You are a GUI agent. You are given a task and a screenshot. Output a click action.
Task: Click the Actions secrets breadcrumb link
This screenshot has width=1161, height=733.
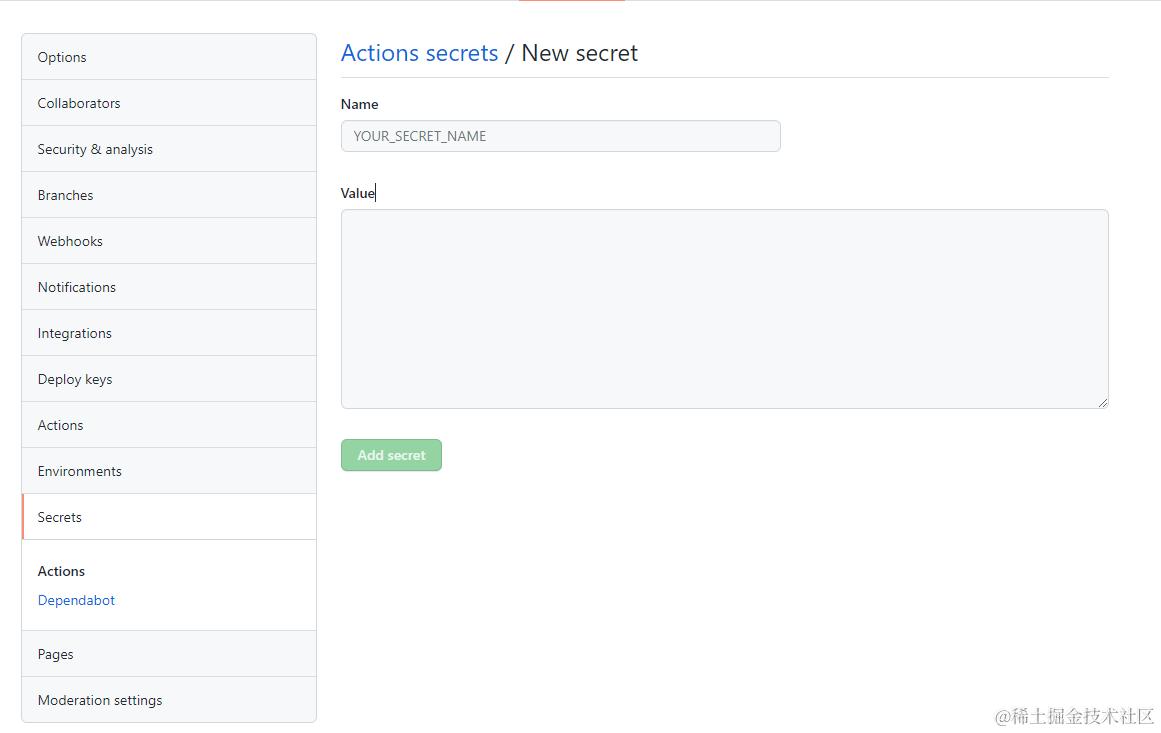(419, 53)
